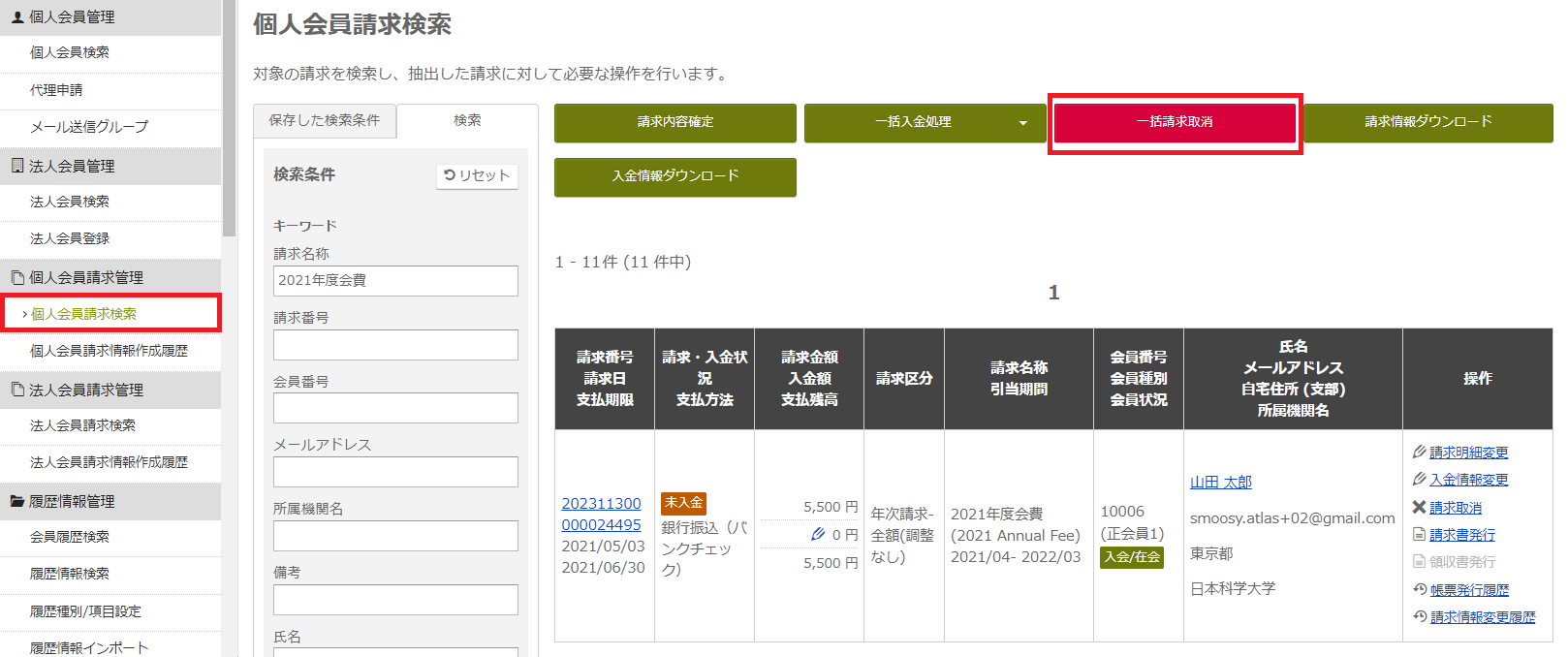Click history icon beside 請求情報変更履歴

click(x=1420, y=616)
